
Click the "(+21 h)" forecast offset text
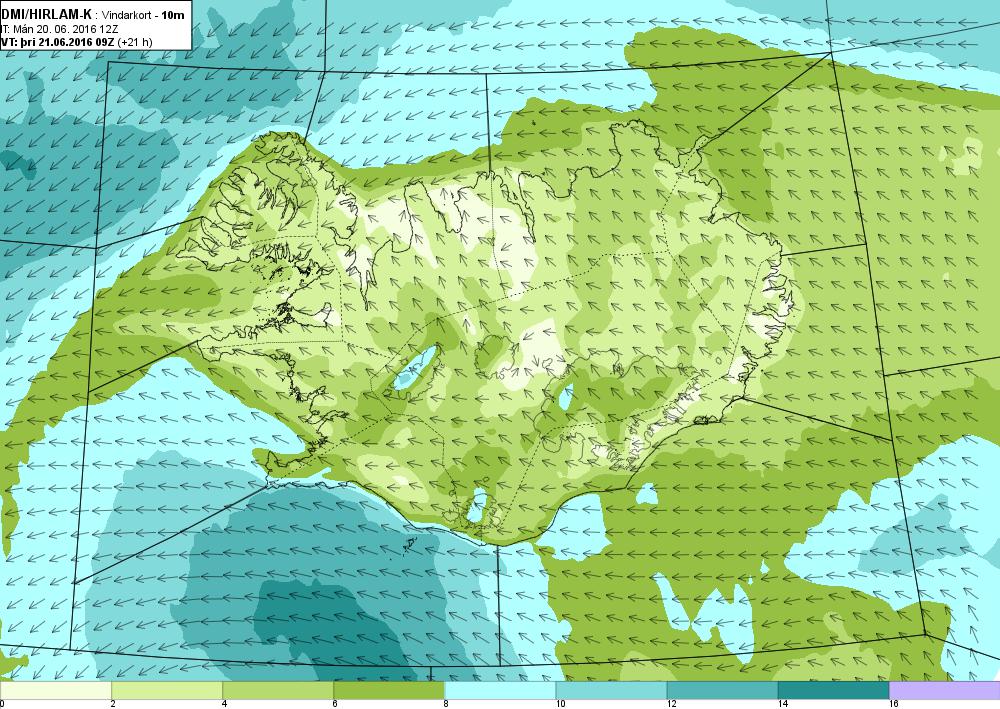[135, 42]
